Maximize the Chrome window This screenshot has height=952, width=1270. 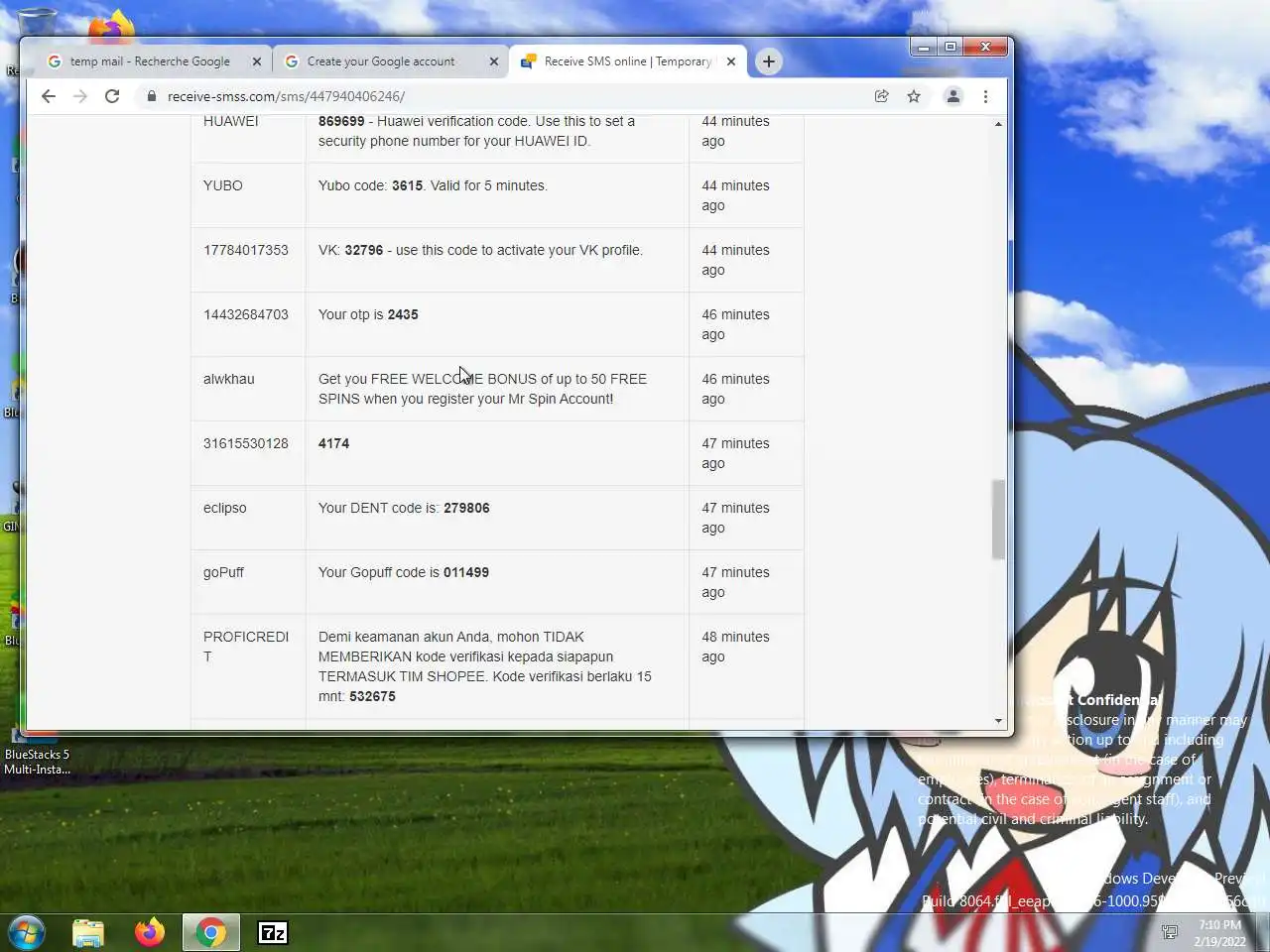coord(951,47)
